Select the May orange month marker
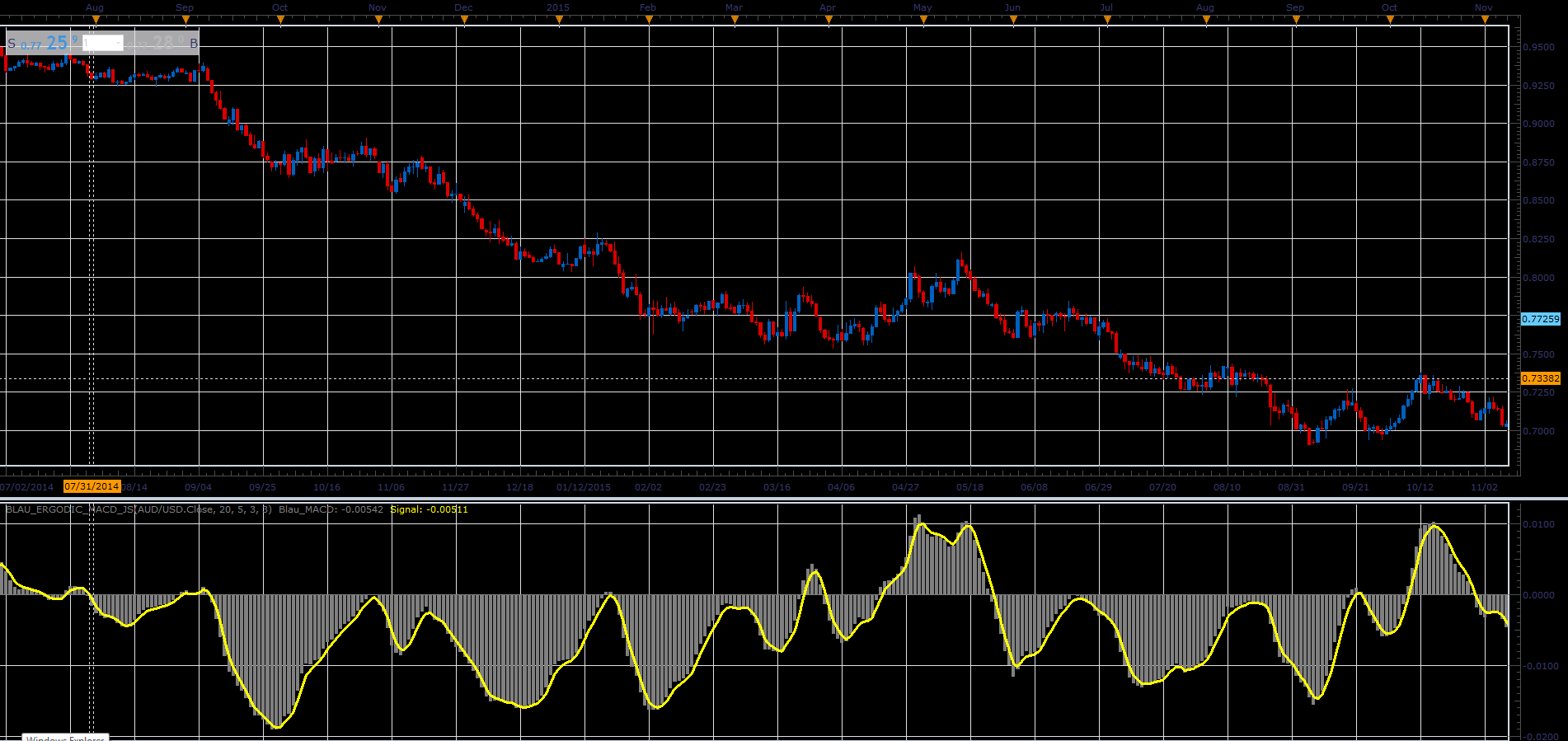Image resolution: width=1568 pixels, height=741 pixels. coord(923,20)
